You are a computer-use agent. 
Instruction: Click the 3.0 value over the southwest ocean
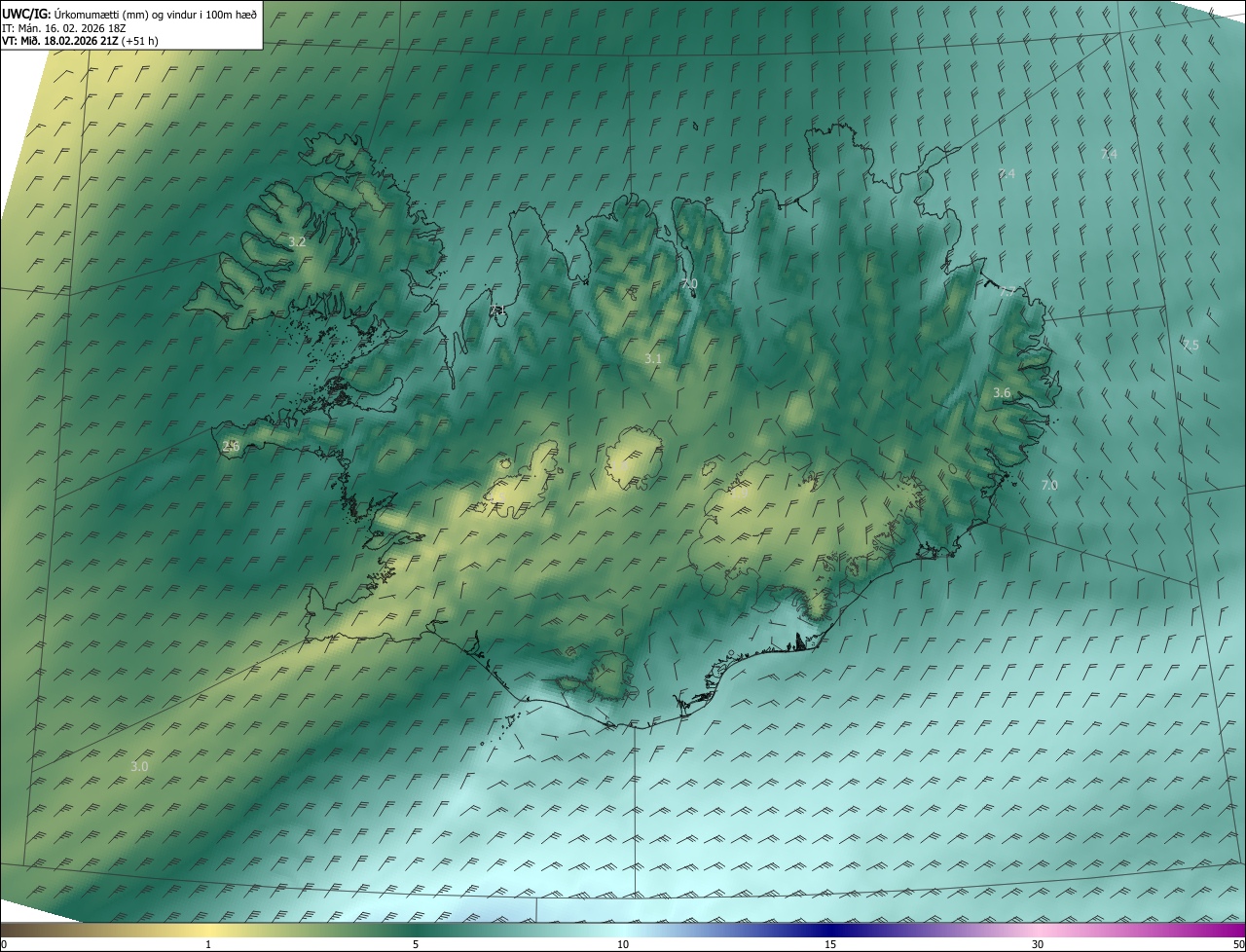pyautogui.click(x=139, y=767)
